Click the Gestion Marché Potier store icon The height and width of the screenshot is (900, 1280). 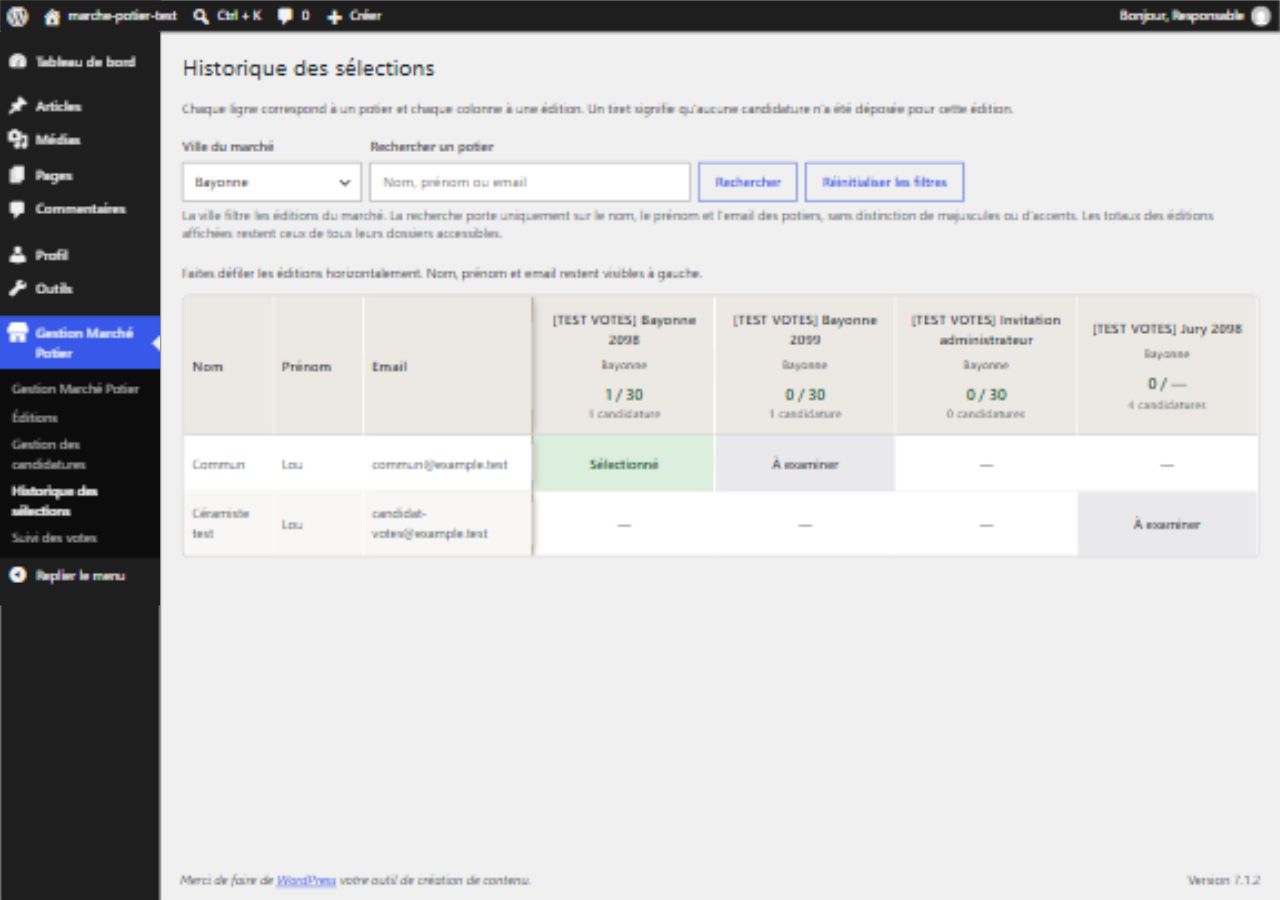click(17, 334)
